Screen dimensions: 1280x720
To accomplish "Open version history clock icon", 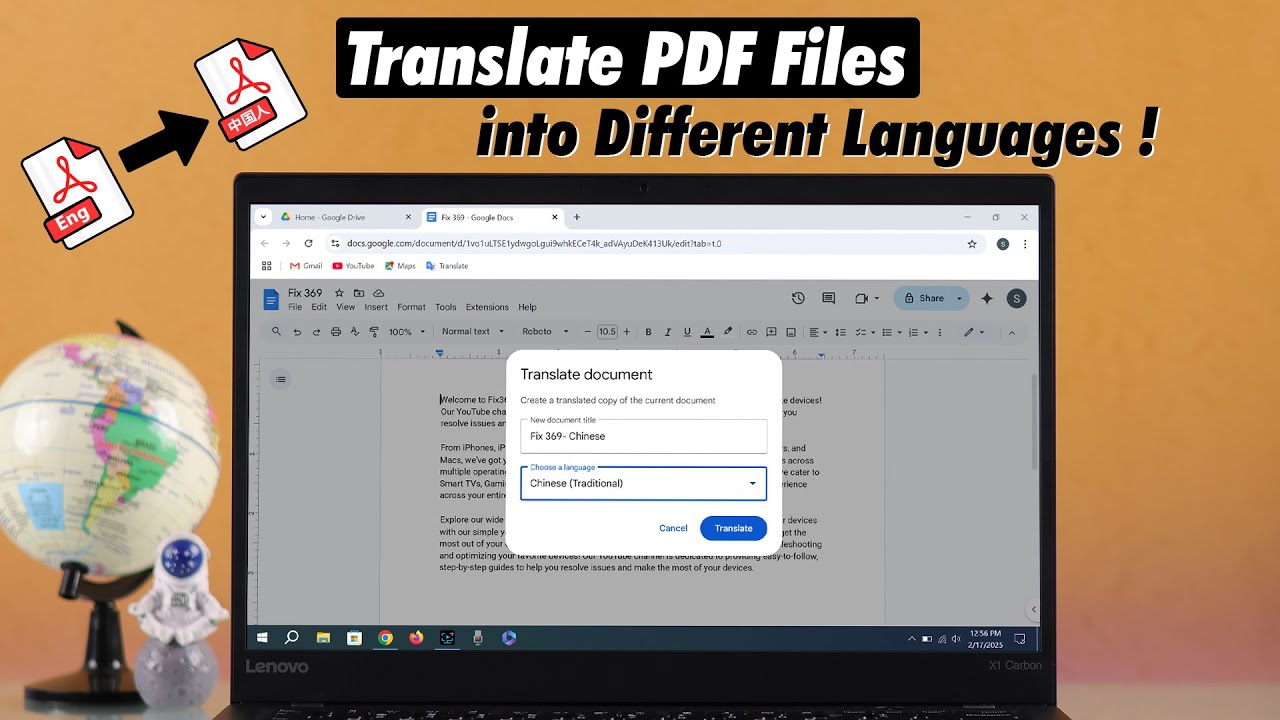I will click(x=798, y=298).
